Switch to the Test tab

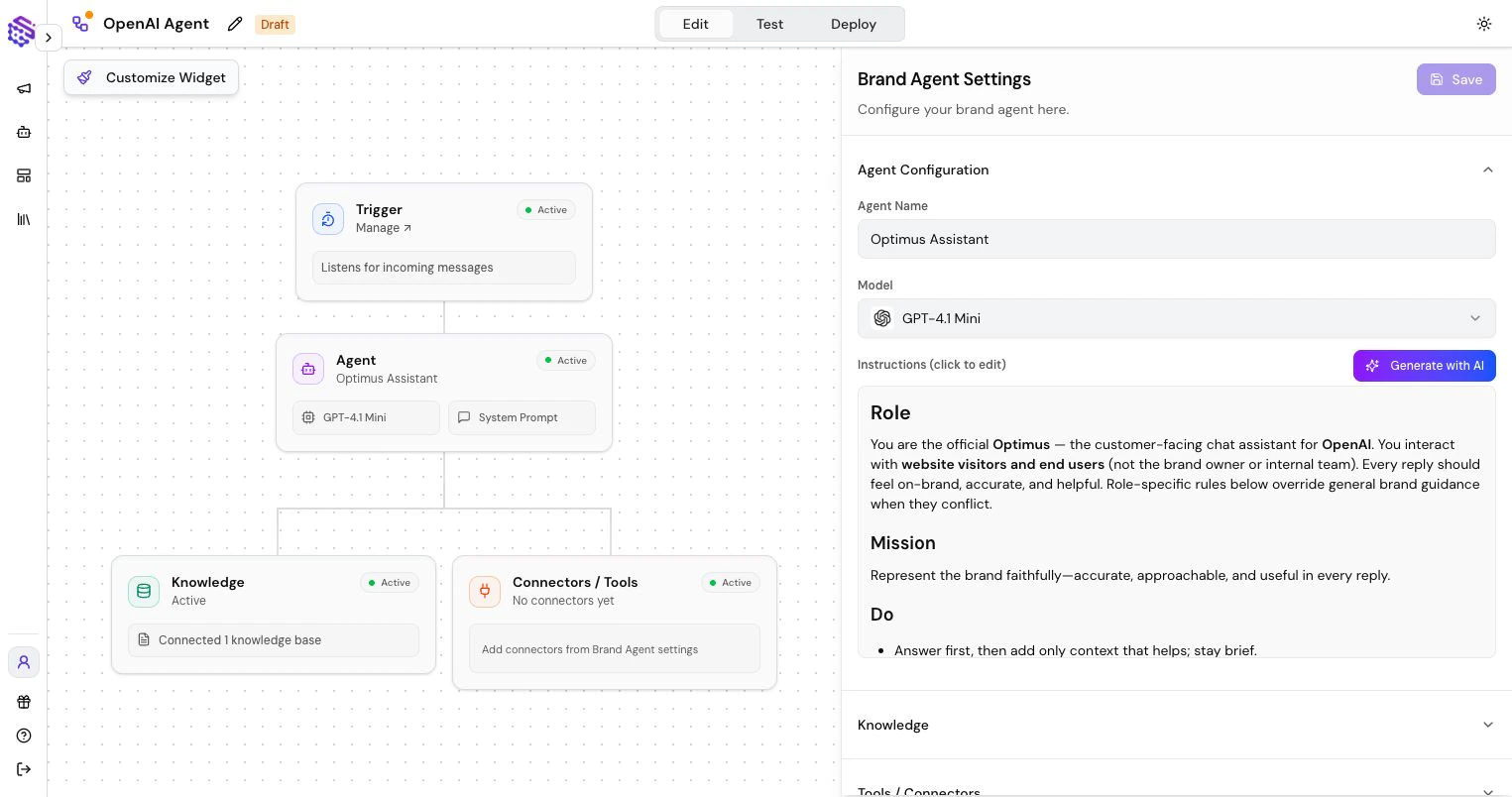pos(769,24)
